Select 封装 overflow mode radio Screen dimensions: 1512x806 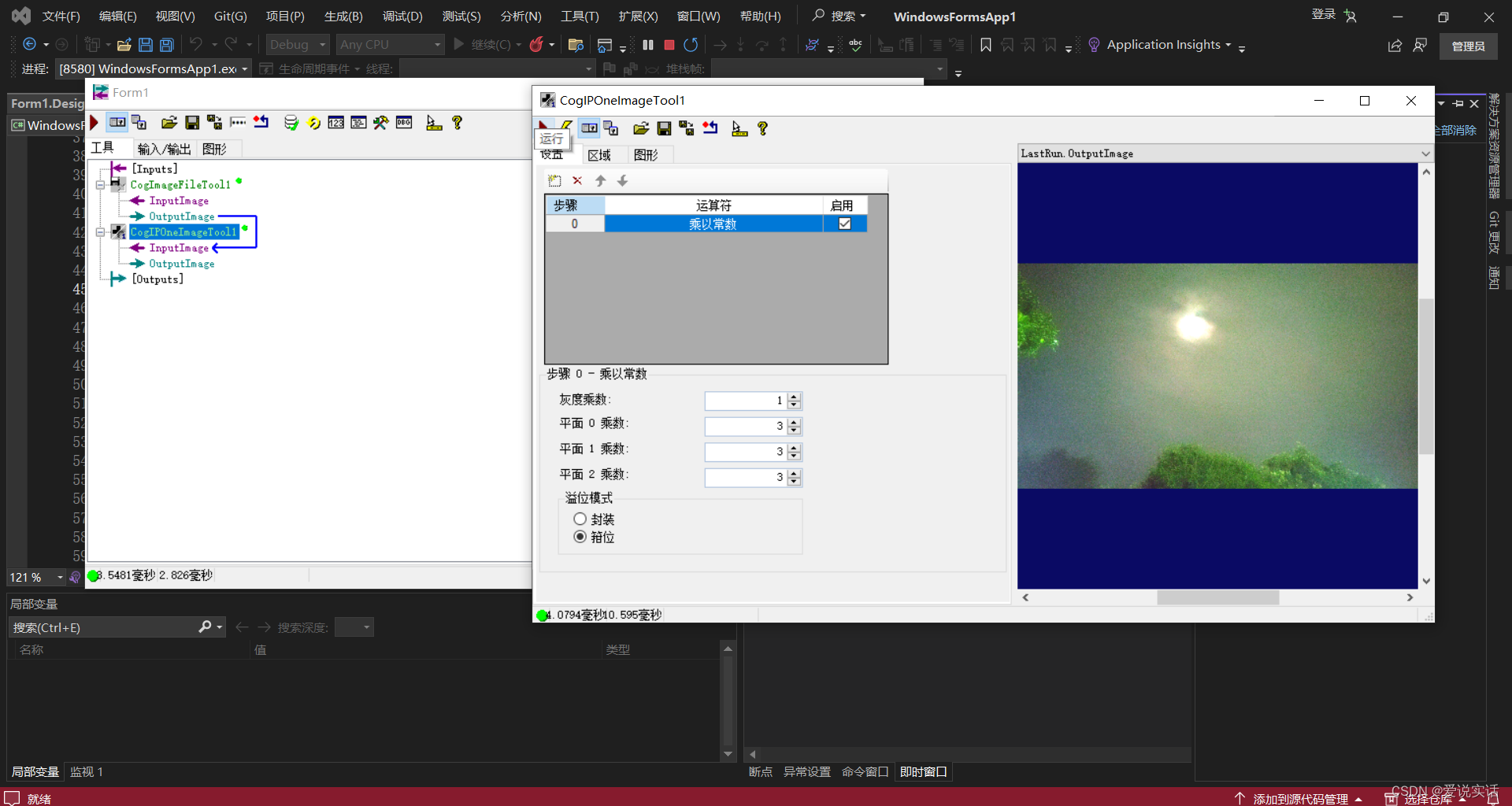tap(580, 519)
